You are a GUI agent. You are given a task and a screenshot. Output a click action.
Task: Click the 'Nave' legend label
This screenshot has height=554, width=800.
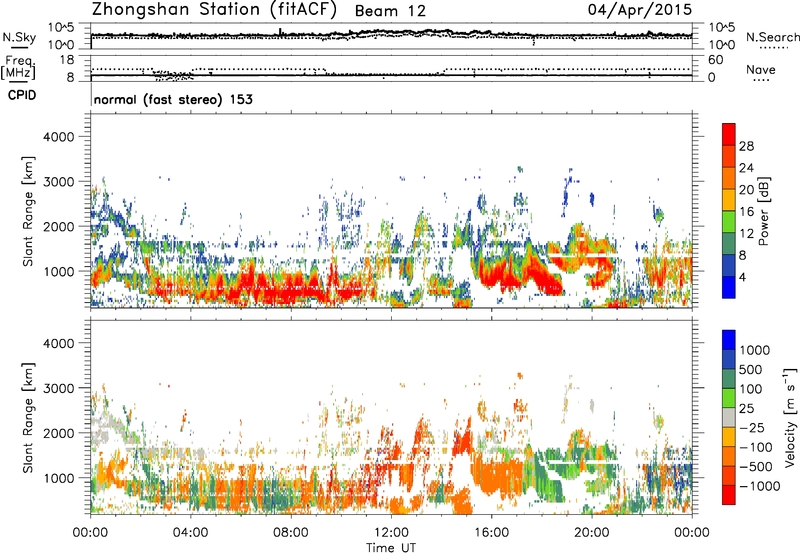761,70
